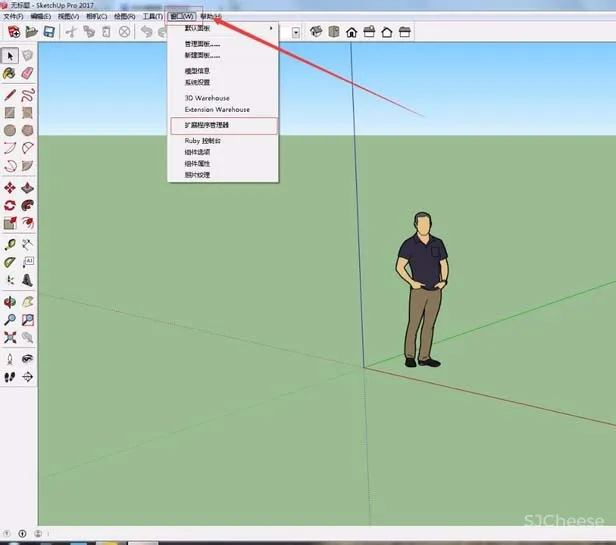The height and width of the screenshot is (545, 616).
Task: Select 3D Warehouse menu entry
Action: pyautogui.click(x=207, y=98)
